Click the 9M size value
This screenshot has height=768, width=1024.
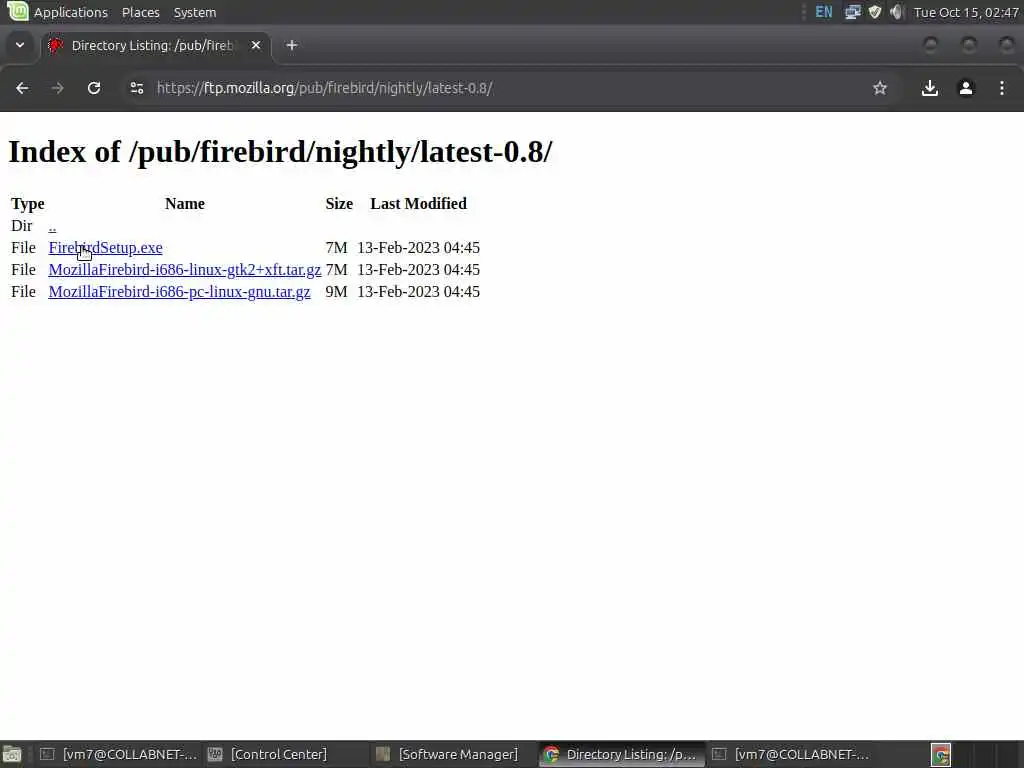coord(336,292)
